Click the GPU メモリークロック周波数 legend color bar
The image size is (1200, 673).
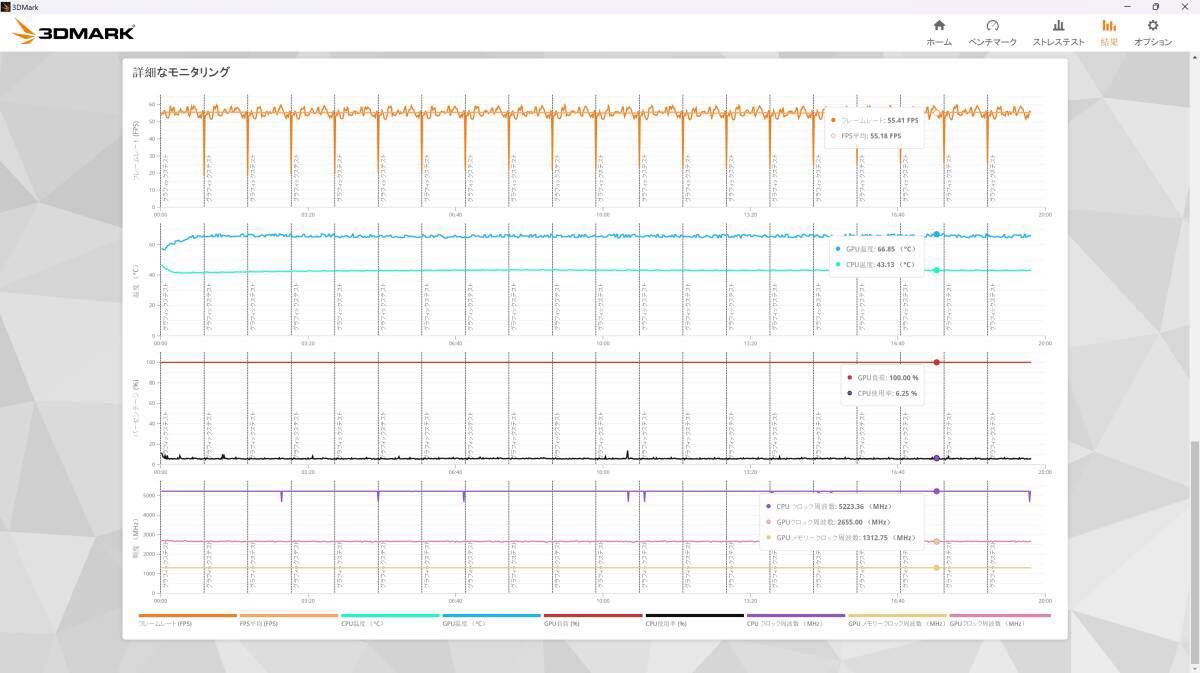897,616
